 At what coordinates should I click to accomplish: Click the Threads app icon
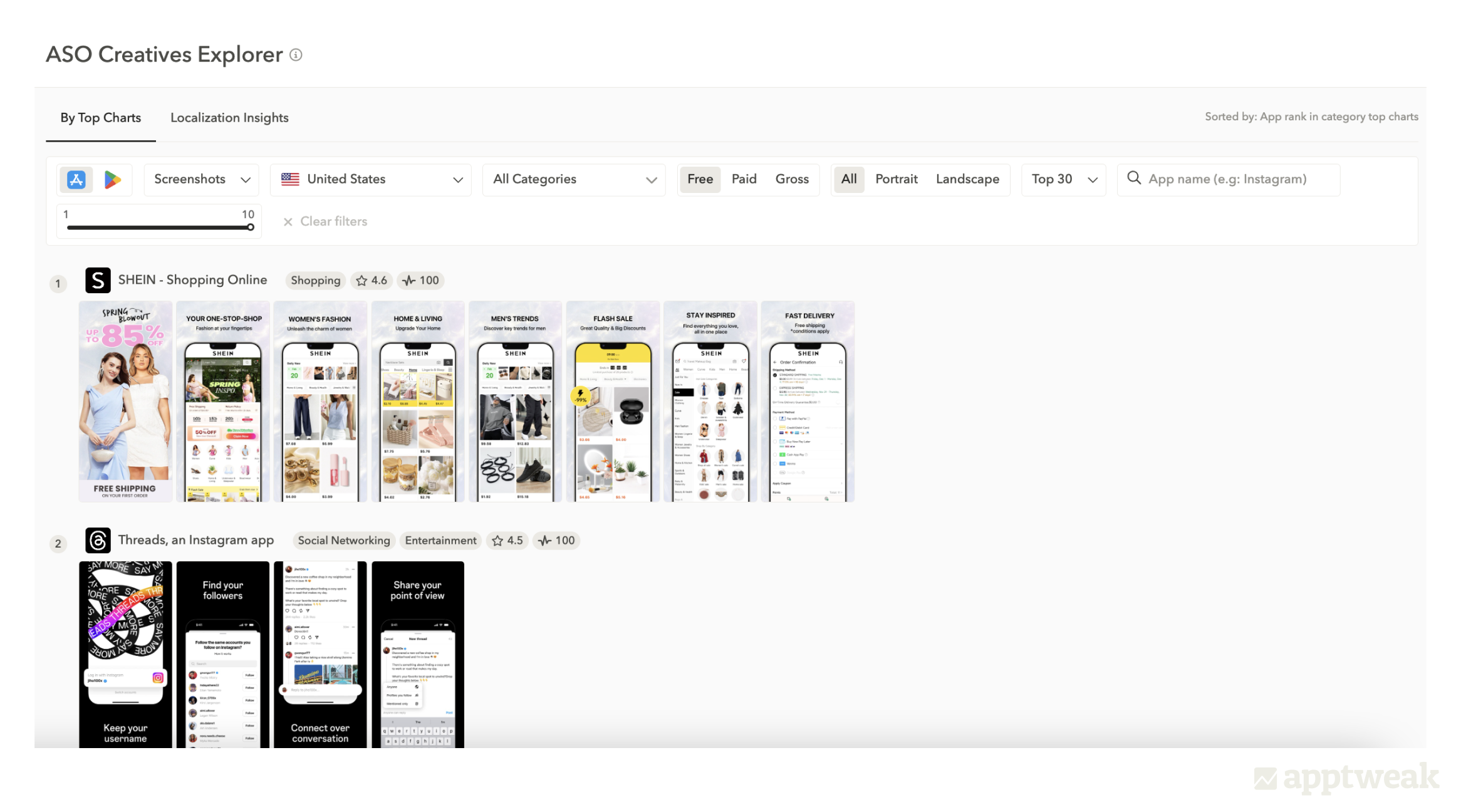click(x=98, y=540)
